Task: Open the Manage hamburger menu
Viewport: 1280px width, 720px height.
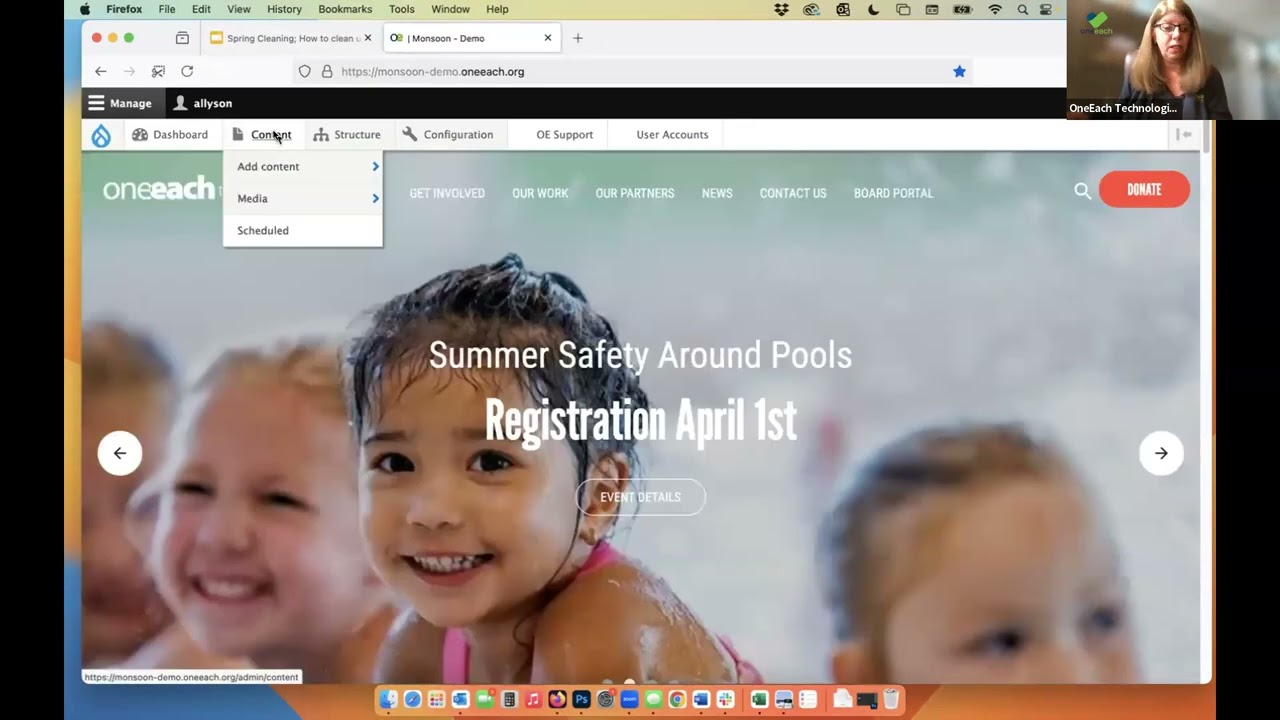Action: [x=120, y=103]
